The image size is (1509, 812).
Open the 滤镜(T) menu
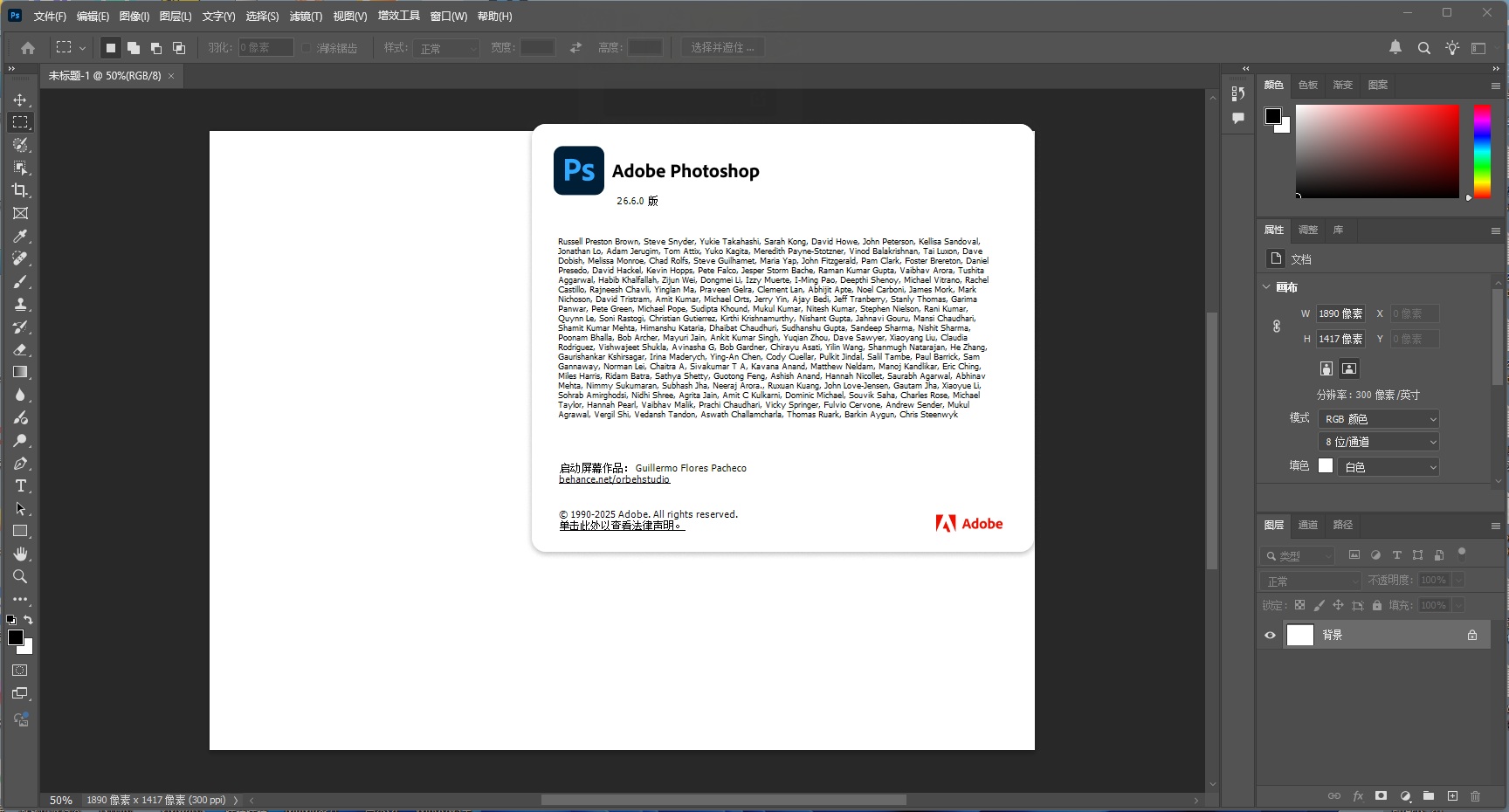pyautogui.click(x=306, y=16)
